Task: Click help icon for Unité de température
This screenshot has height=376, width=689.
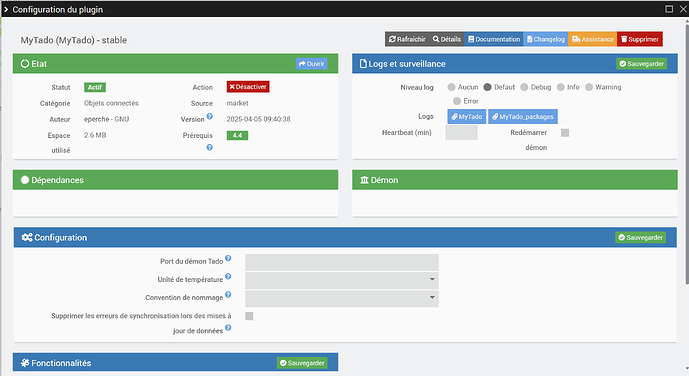Action: [x=228, y=276]
